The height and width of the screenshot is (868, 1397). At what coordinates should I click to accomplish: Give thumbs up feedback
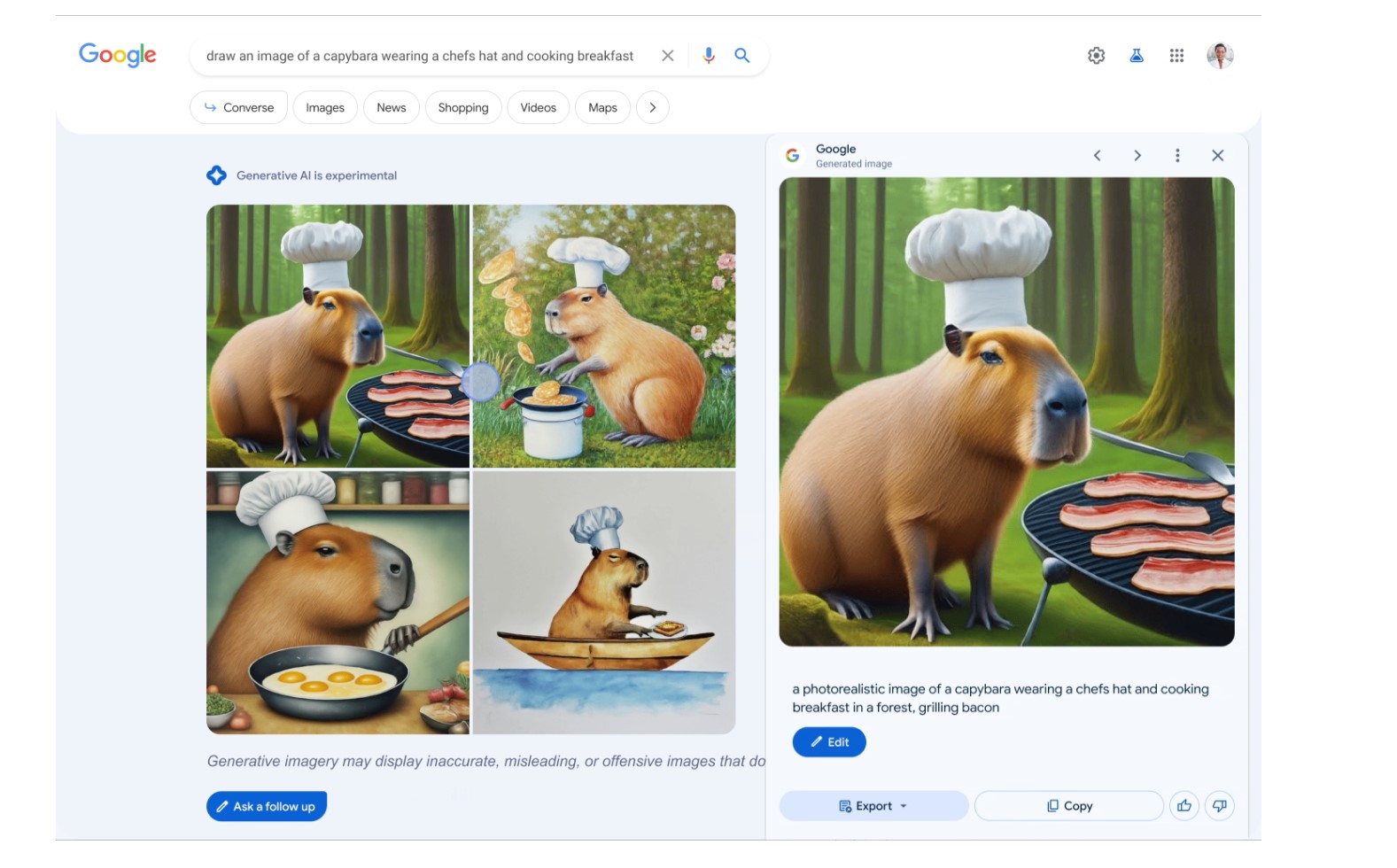tap(1184, 806)
